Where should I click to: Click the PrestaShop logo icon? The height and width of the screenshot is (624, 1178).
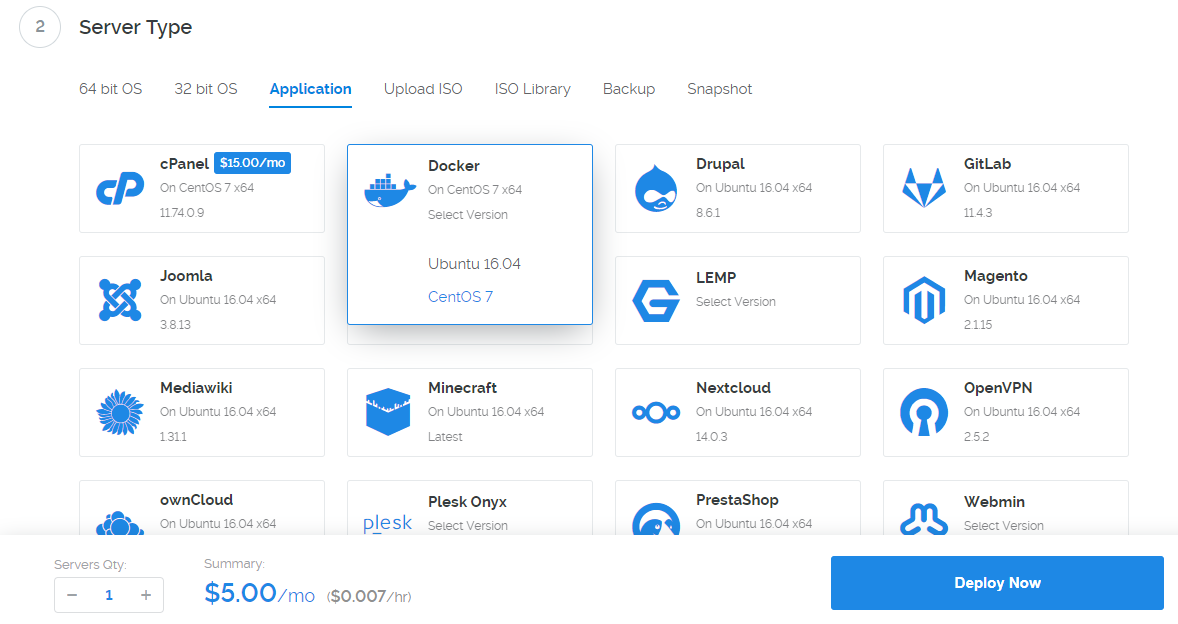pyautogui.click(x=656, y=519)
